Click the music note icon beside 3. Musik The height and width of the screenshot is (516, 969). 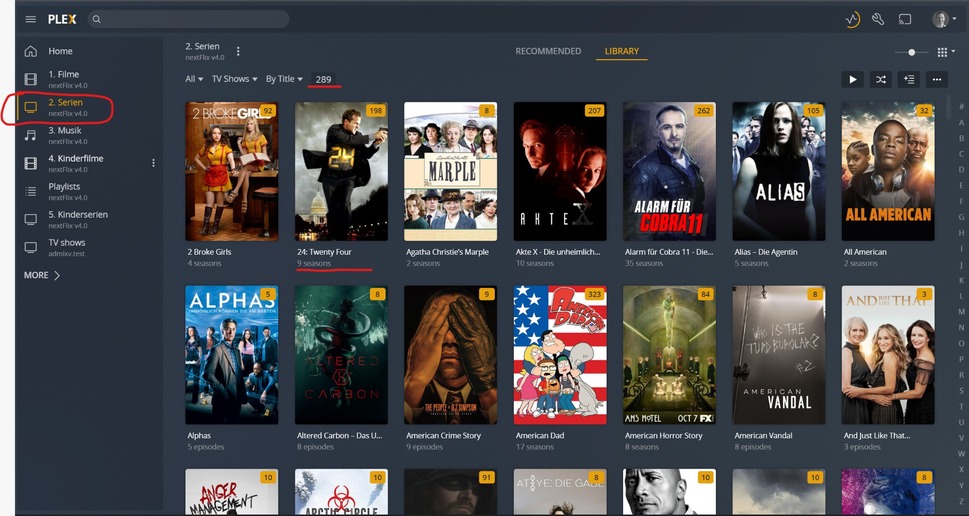(30, 135)
